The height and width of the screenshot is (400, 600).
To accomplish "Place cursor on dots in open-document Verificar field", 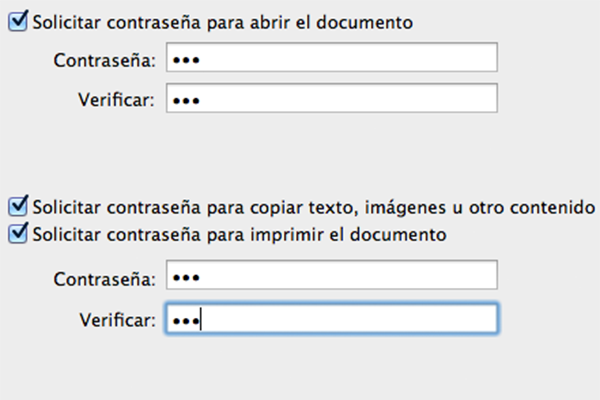I will [186, 101].
